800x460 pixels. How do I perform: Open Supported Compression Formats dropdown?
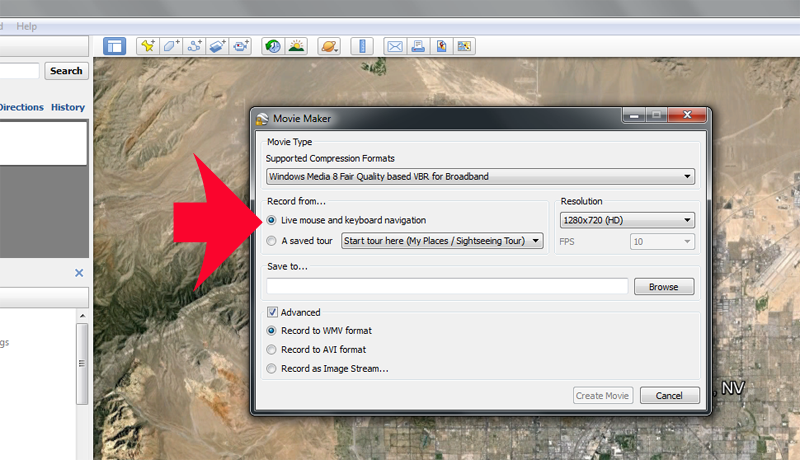480,176
